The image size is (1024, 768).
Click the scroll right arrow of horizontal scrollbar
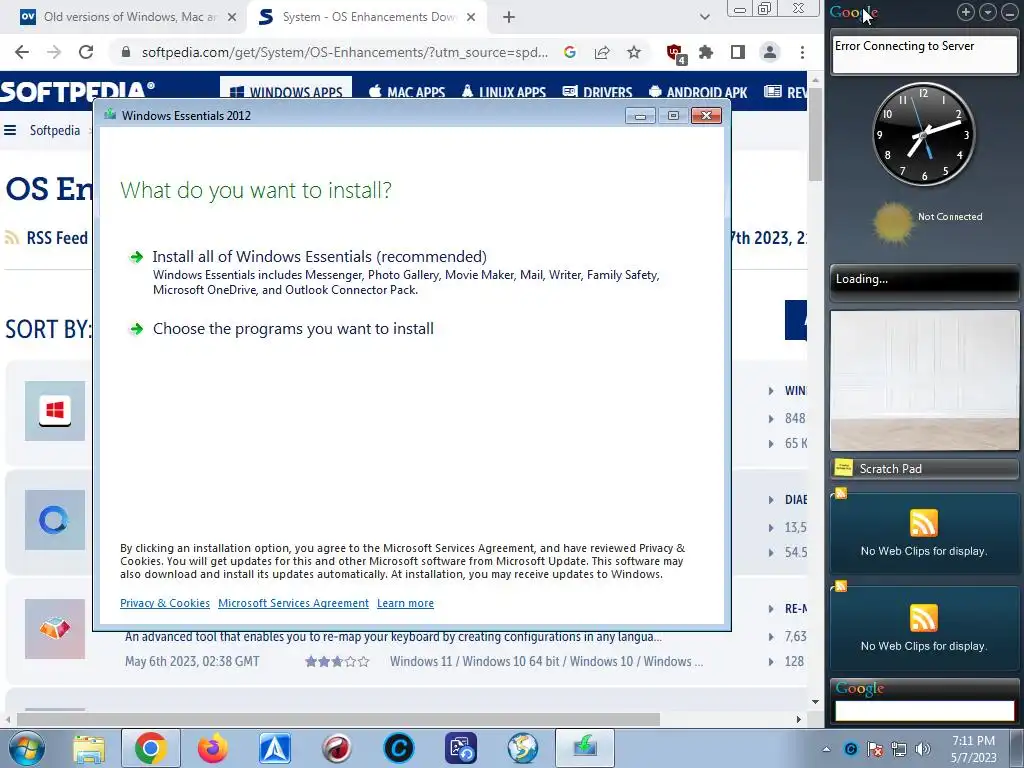click(x=798, y=720)
